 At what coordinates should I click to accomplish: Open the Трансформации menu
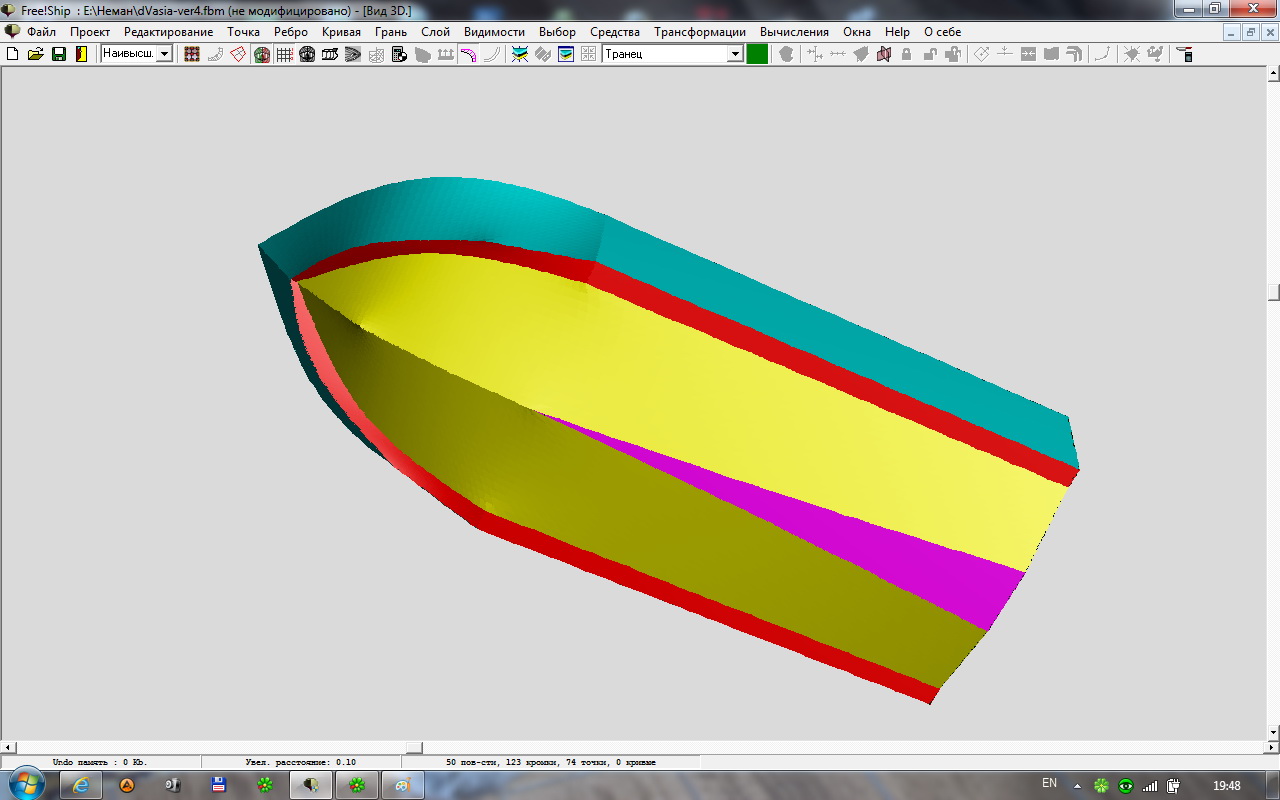point(699,32)
